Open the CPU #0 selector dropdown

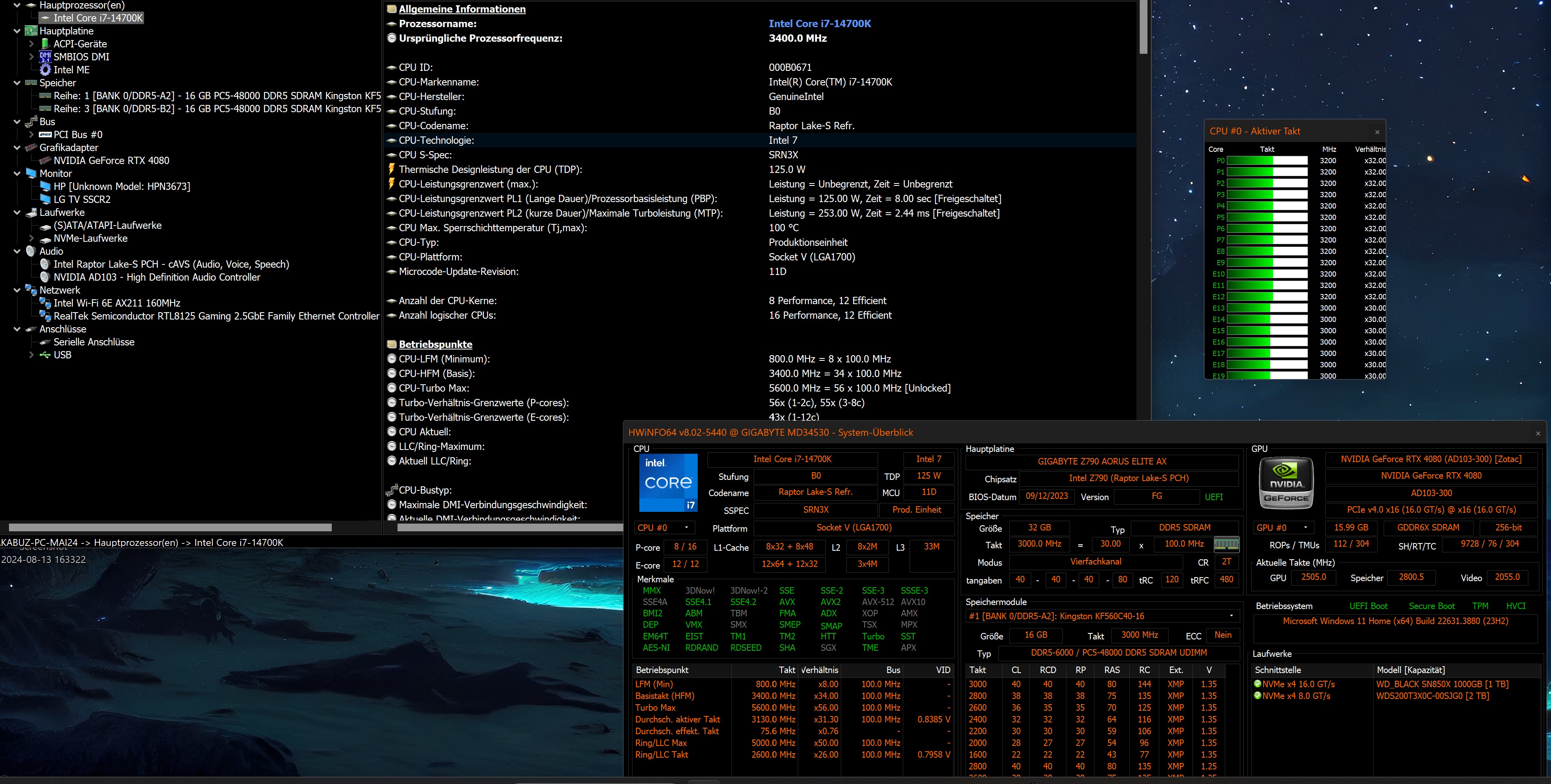(664, 528)
